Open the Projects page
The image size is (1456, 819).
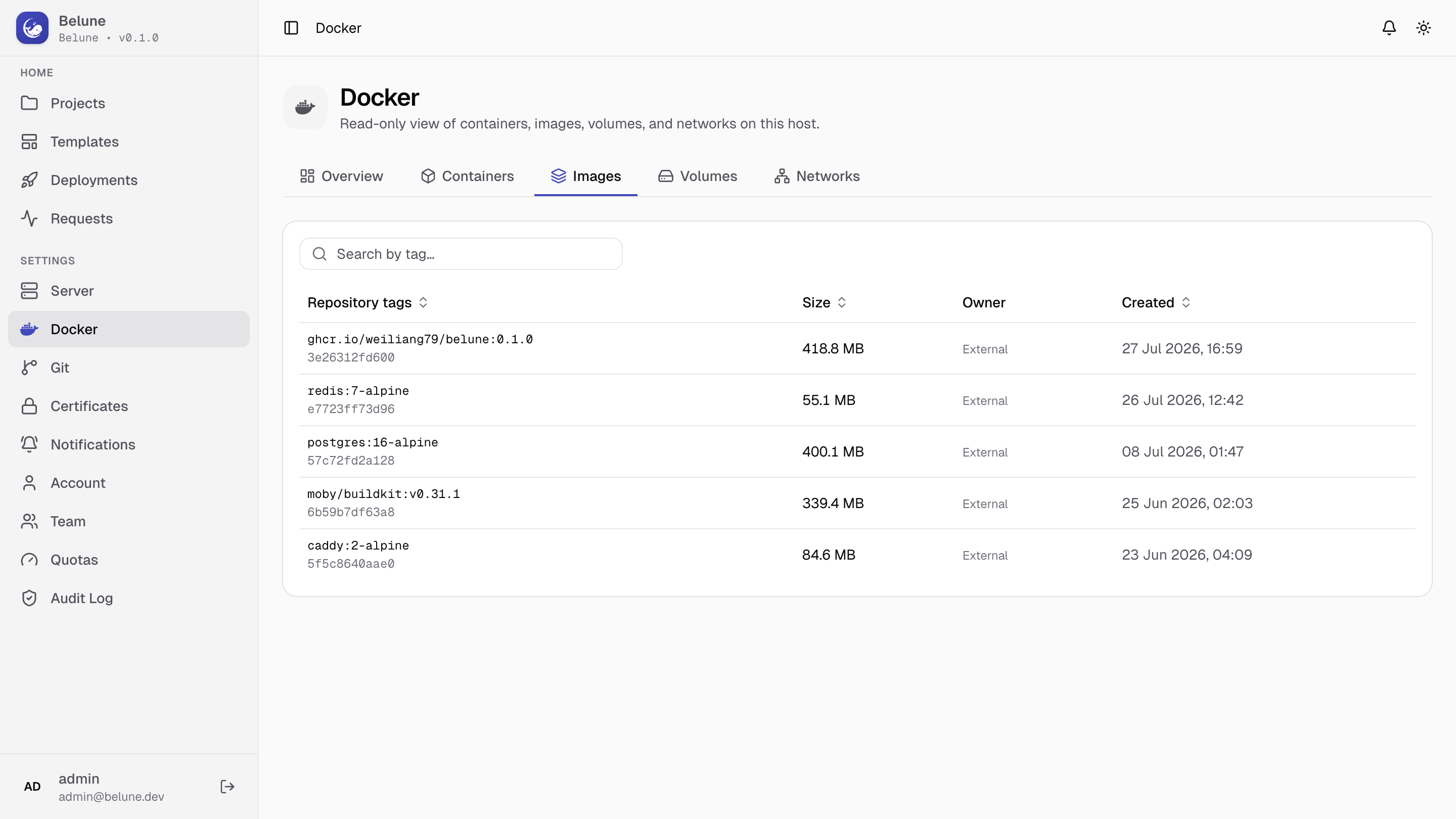(x=129, y=103)
